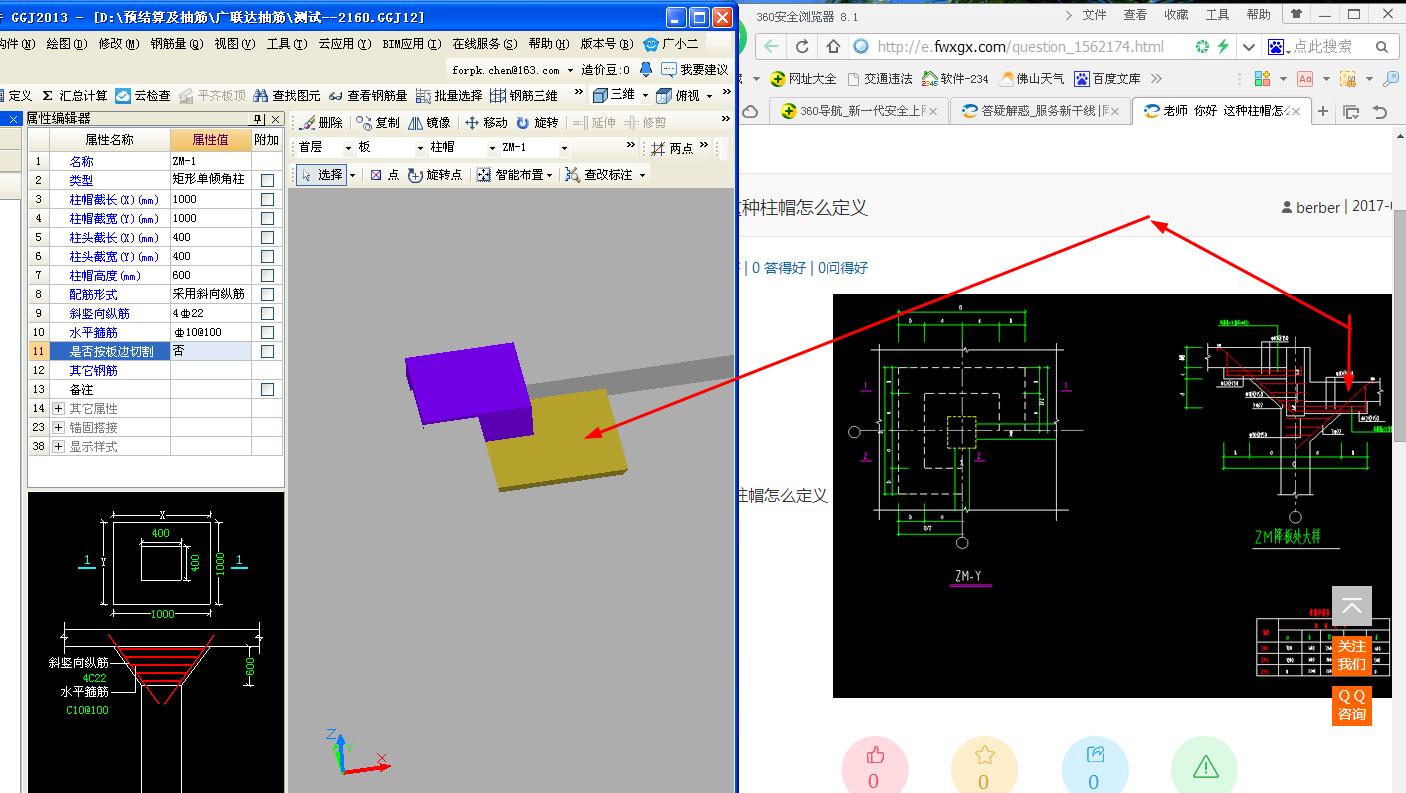
Task: Choose the 点 point placement tool
Action: (384, 174)
